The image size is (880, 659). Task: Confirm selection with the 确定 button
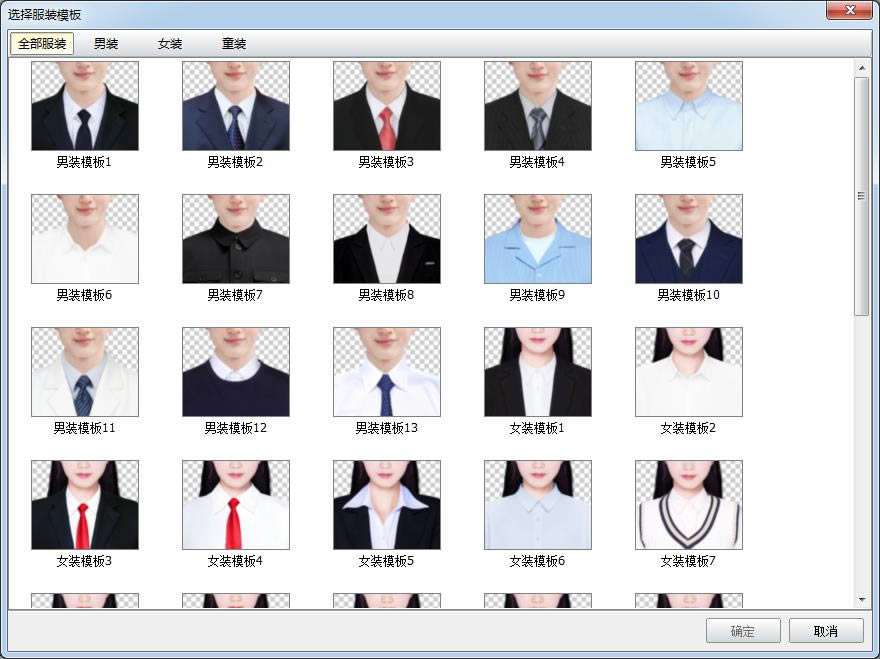click(743, 631)
